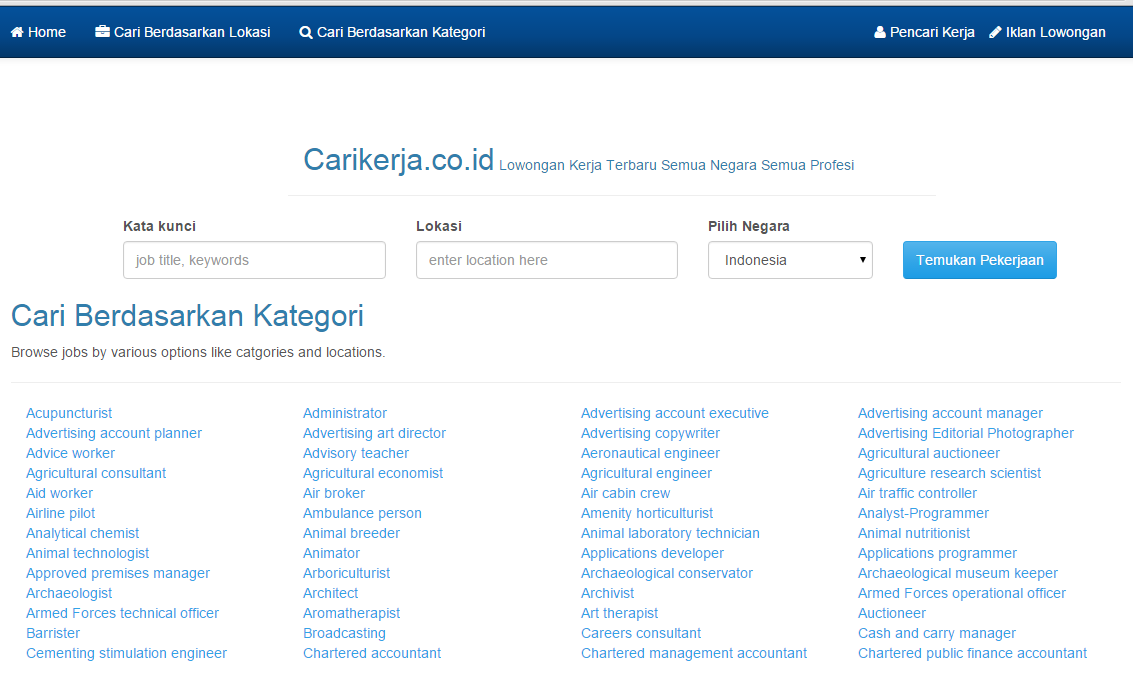This screenshot has width=1133, height=677.
Task: Open the Animal nutritionist link
Action: (914, 533)
